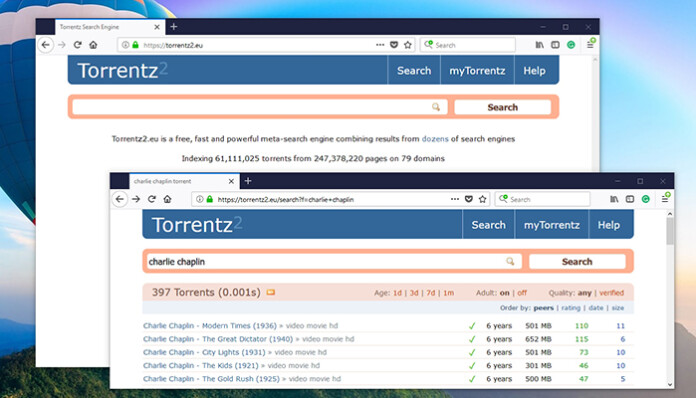
Task: Click the vertical scrollbar thumb of the front window
Action: point(670,231)
